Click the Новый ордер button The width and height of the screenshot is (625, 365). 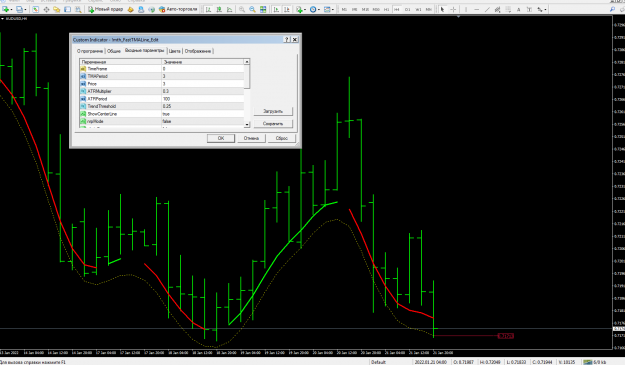pyautogui.click(x=105, y=9)
